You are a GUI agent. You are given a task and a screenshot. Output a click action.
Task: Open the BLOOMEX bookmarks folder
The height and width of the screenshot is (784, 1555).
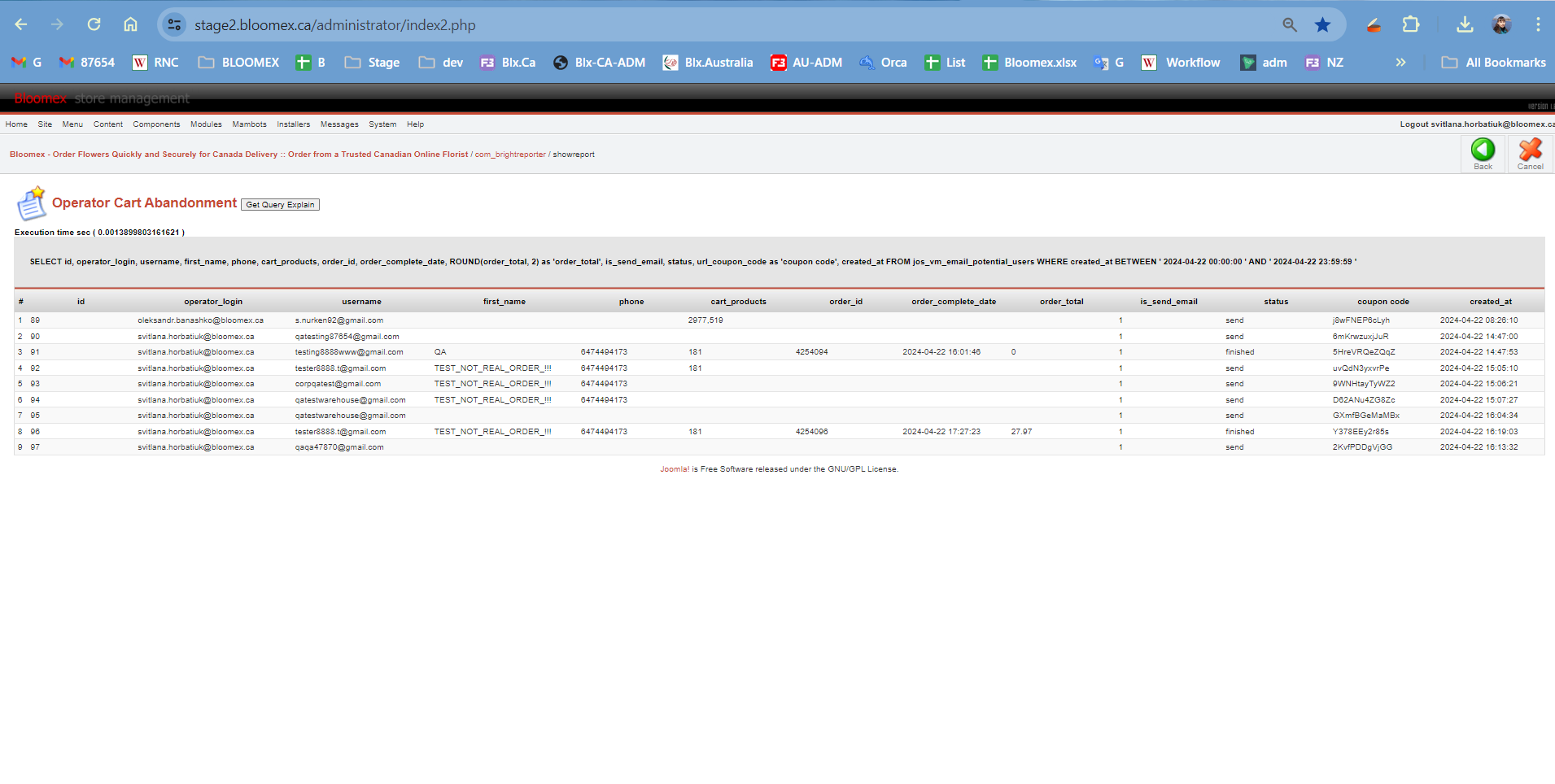point(238,63)
